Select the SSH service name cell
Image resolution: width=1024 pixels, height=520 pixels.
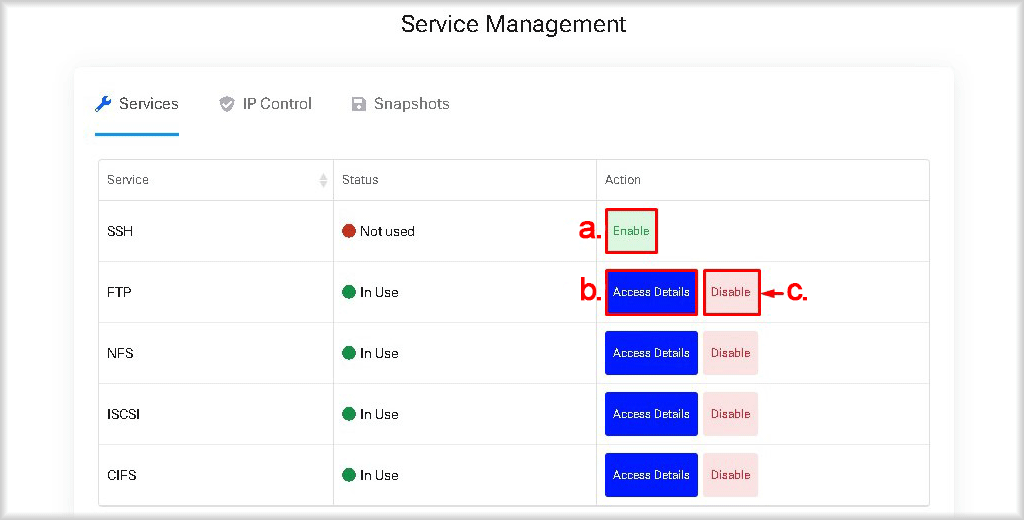click(x=216, y=231)
